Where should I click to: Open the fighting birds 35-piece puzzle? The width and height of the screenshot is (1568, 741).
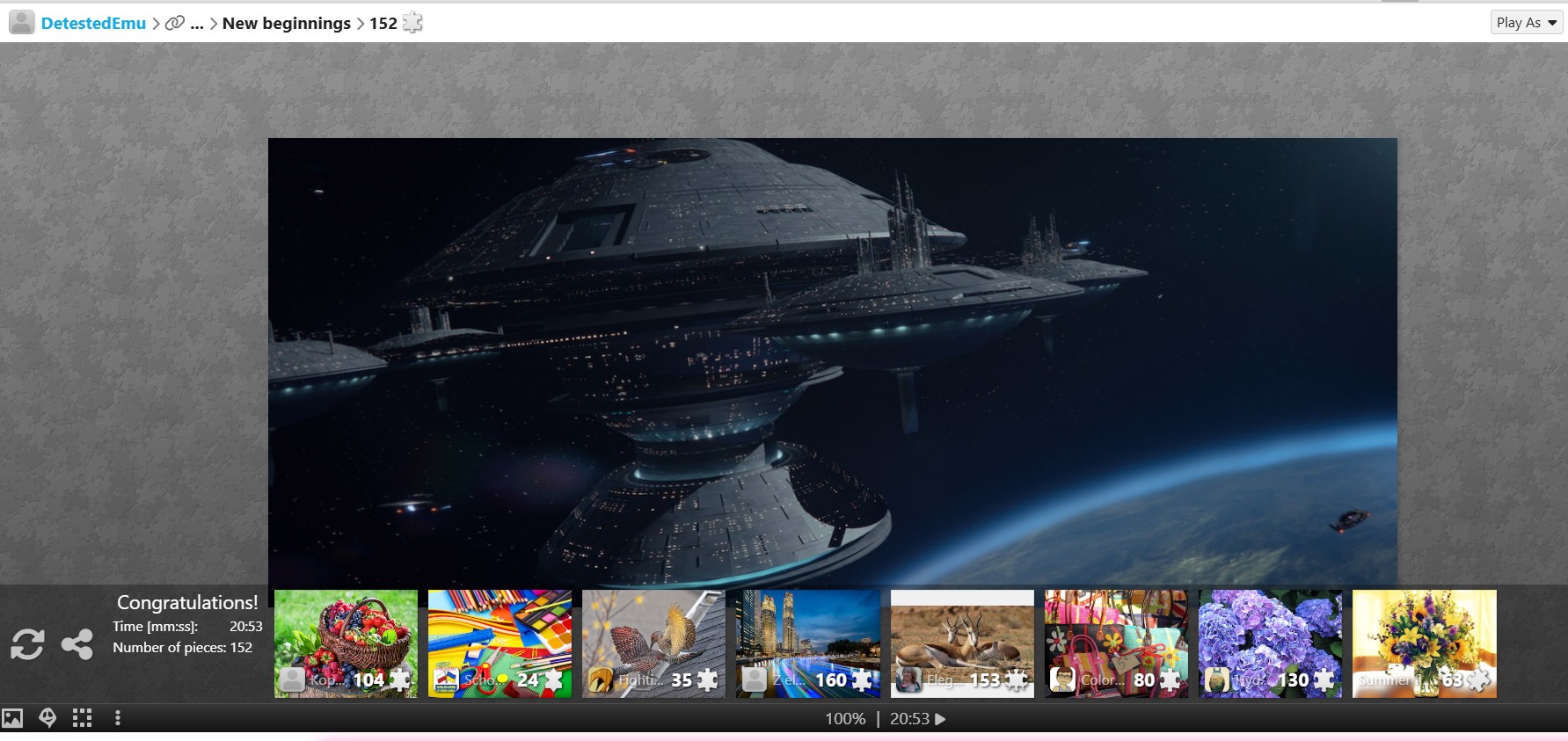pyautogui.click(x=653, y=643)
